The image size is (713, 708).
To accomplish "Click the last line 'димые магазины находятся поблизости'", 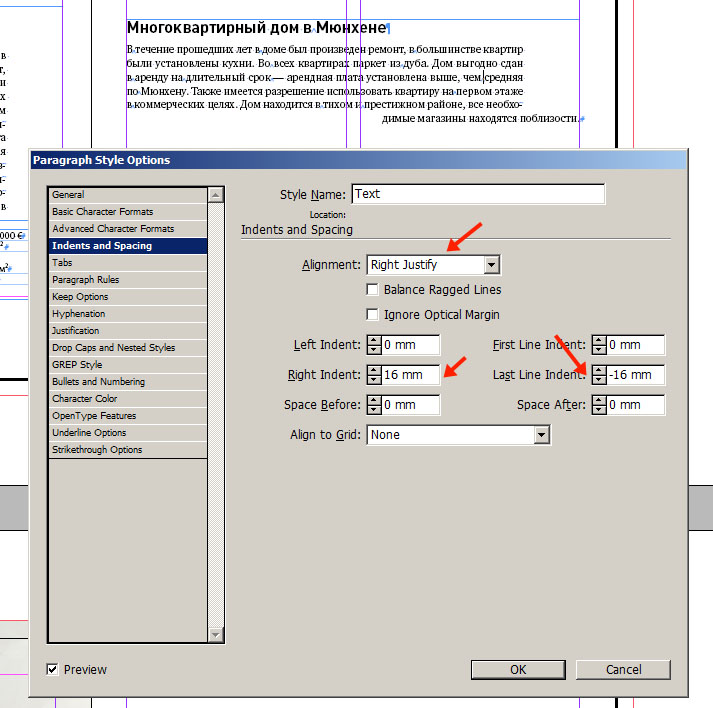I will 480,119.
